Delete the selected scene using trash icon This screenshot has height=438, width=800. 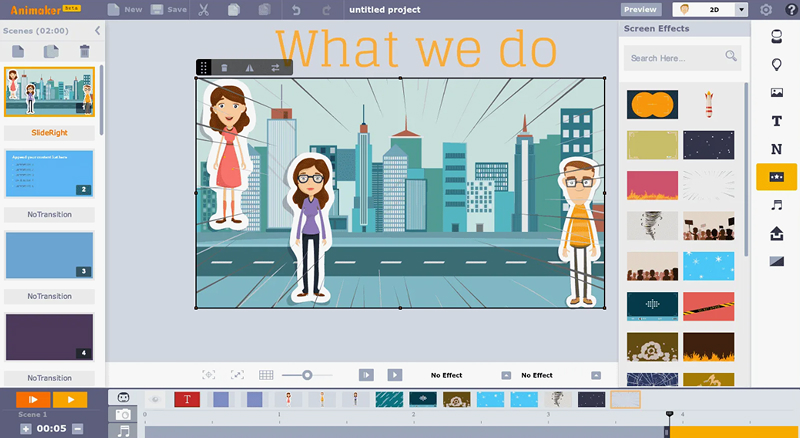tap(84, 51)
